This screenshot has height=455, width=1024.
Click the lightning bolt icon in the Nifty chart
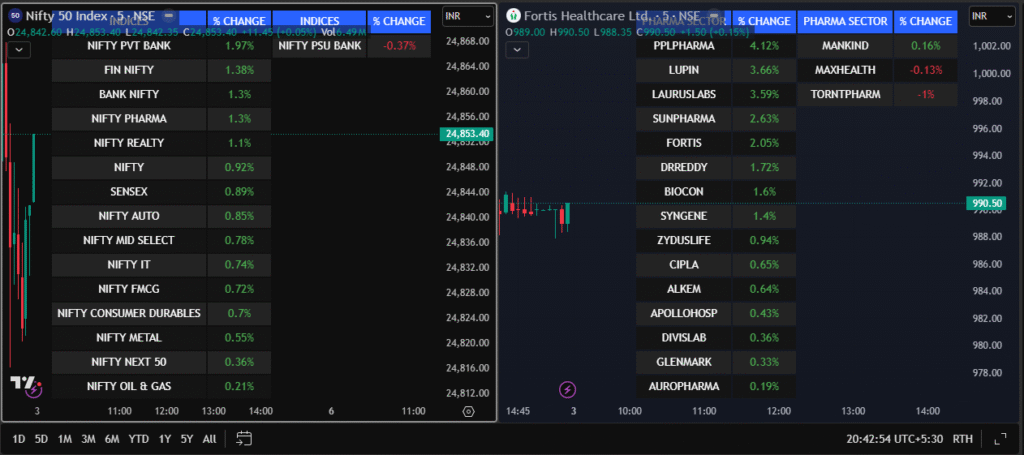click(33, 391)
